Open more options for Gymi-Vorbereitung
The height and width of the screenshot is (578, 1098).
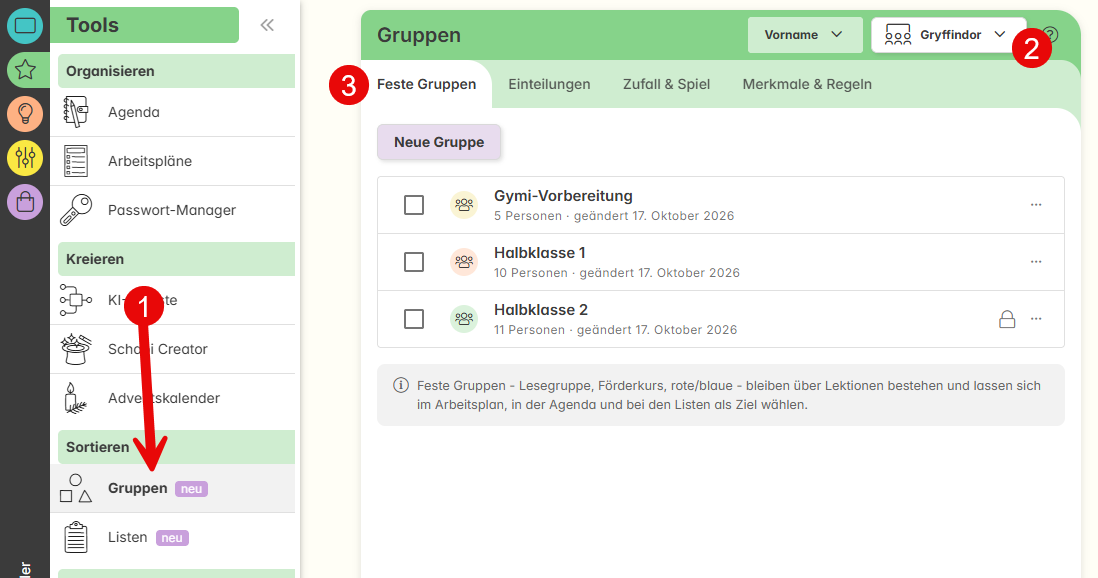pos(1036,205)
